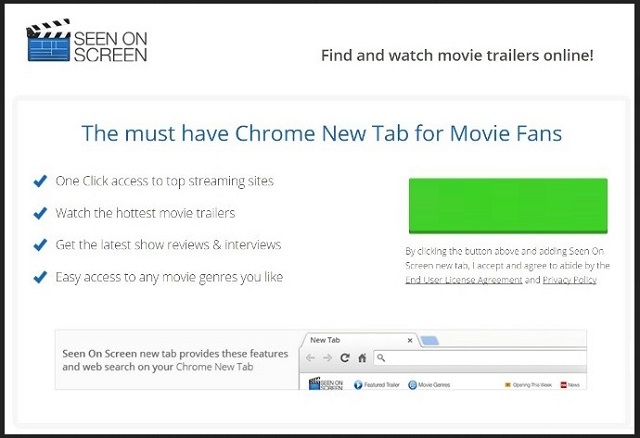Click the new tab plus button in preview

pos(430,340)
